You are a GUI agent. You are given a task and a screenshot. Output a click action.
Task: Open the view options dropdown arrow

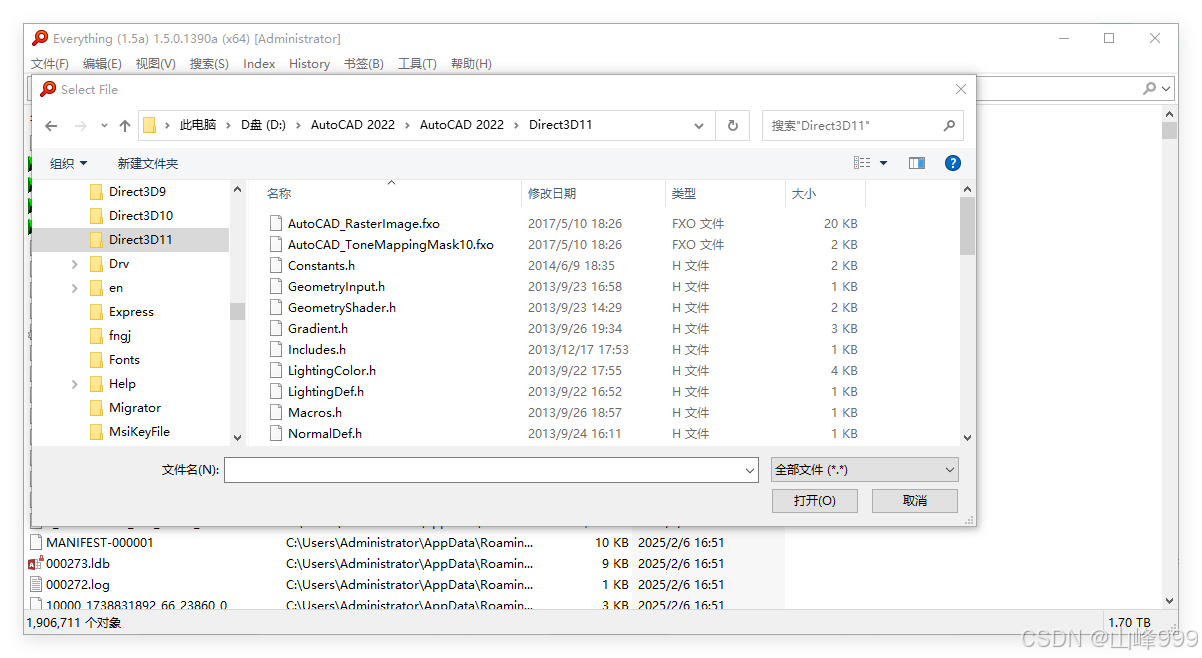pos(884,163)
